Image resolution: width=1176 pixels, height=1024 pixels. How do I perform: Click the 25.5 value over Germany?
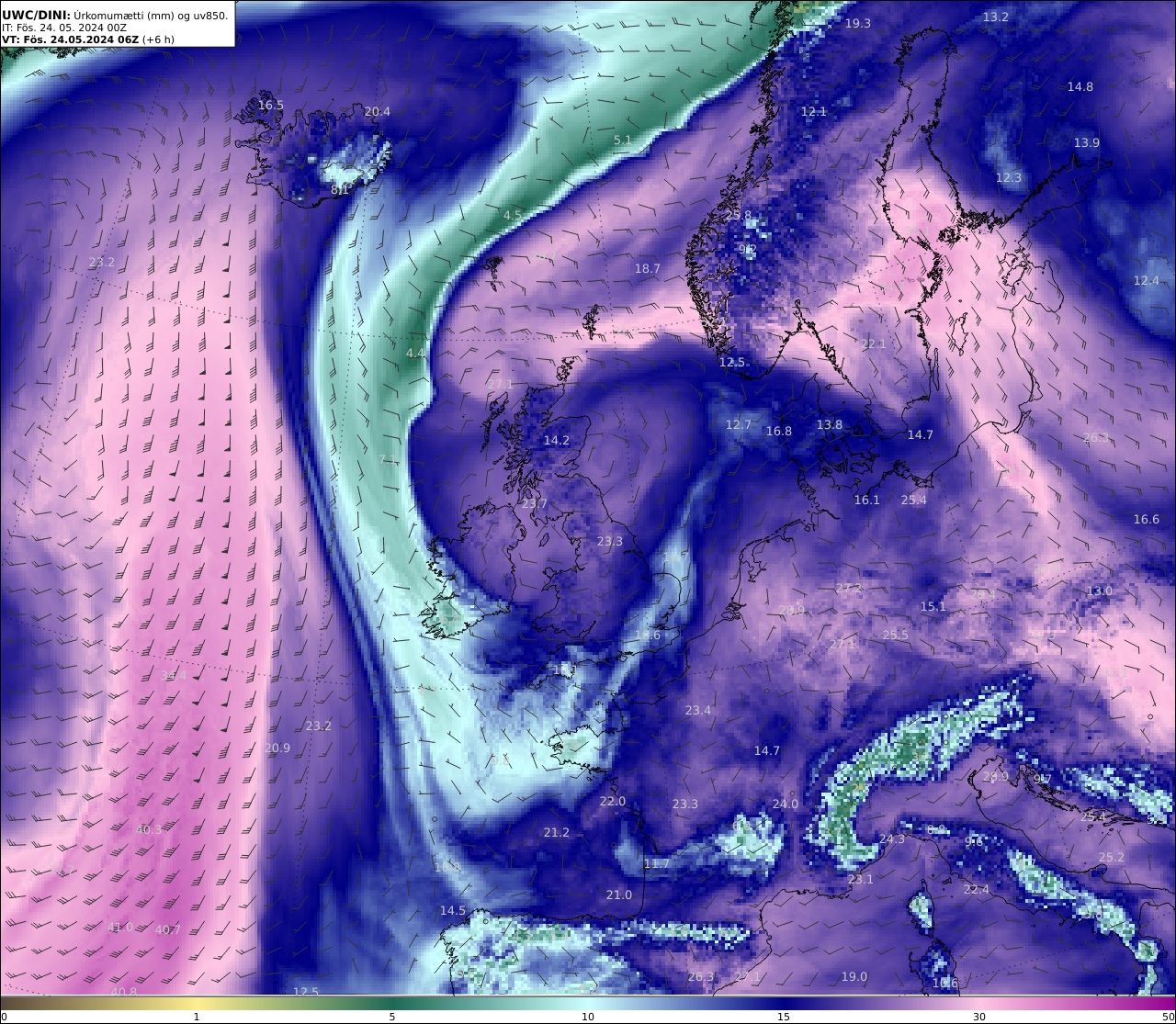click(895, 636)
